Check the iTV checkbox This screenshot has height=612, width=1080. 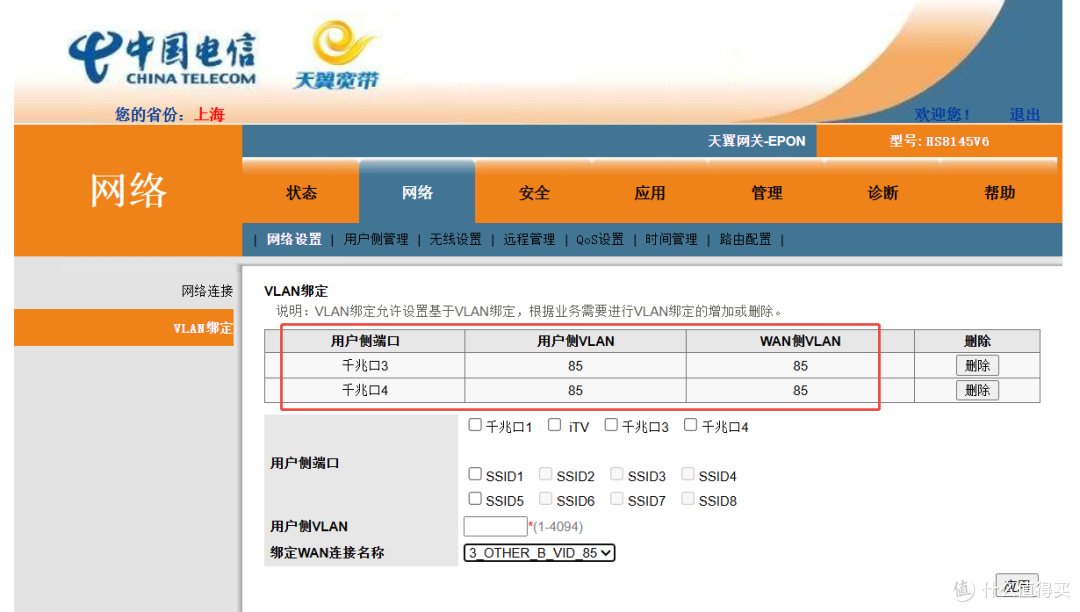554,425
